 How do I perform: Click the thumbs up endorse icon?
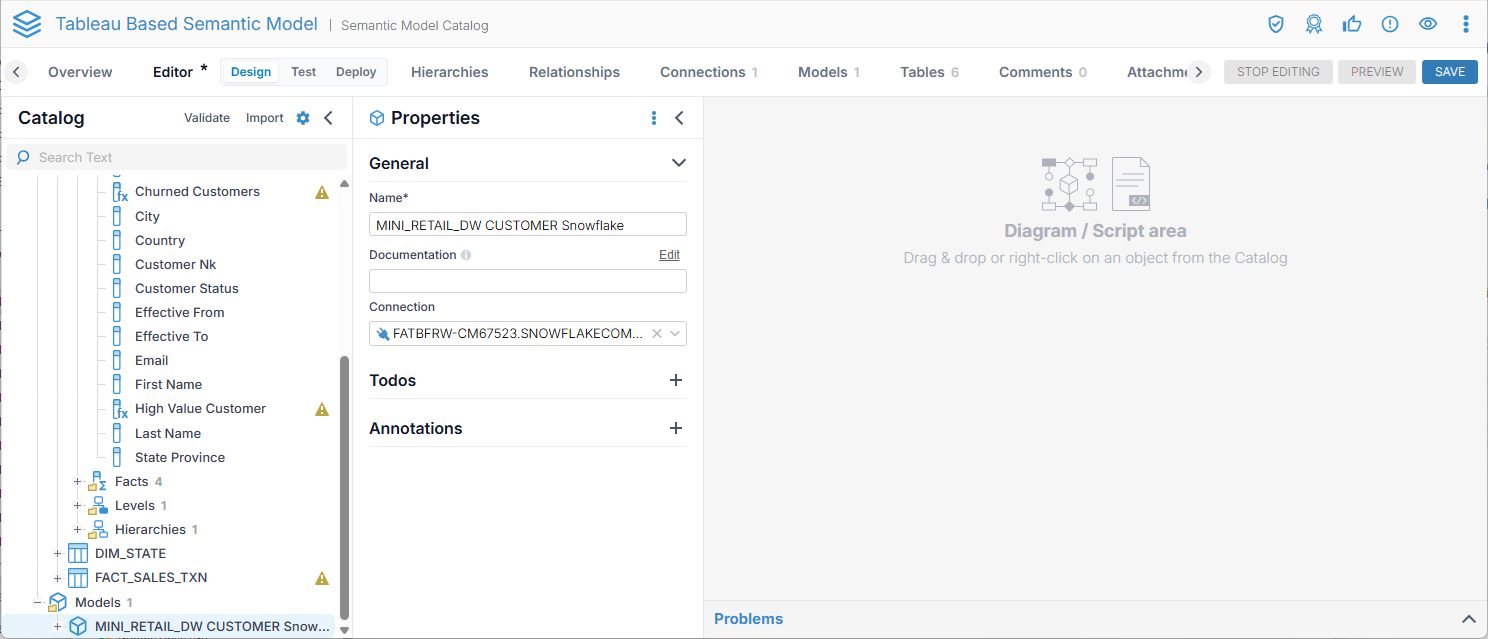pyautogui.click(x=1352, y=24)
